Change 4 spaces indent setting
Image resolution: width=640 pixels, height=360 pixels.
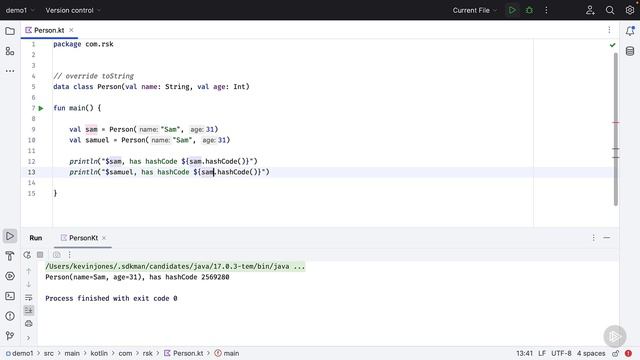tap(591, 353)
